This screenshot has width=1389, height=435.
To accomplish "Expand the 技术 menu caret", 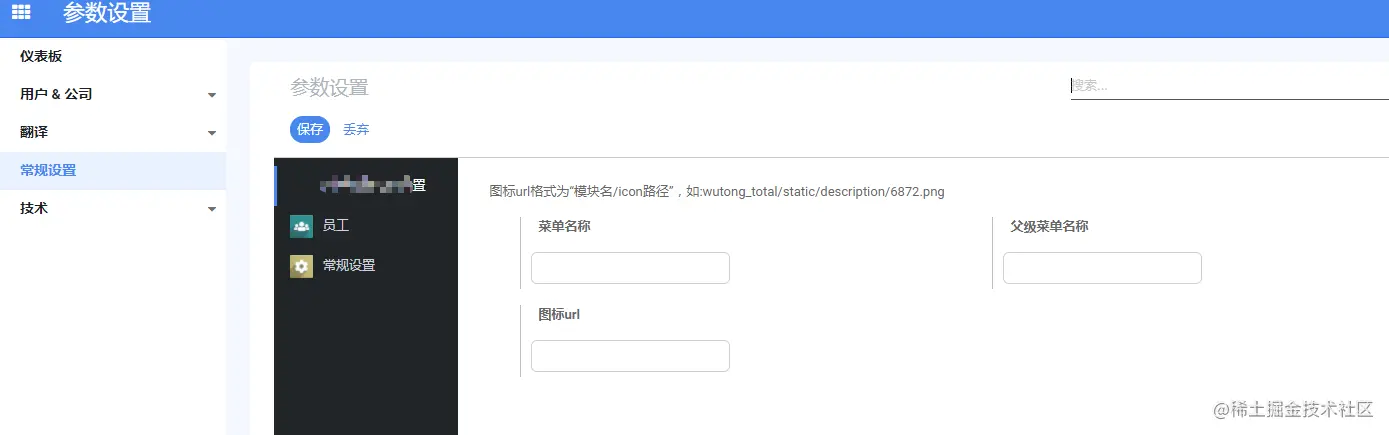I will point(211,209).
